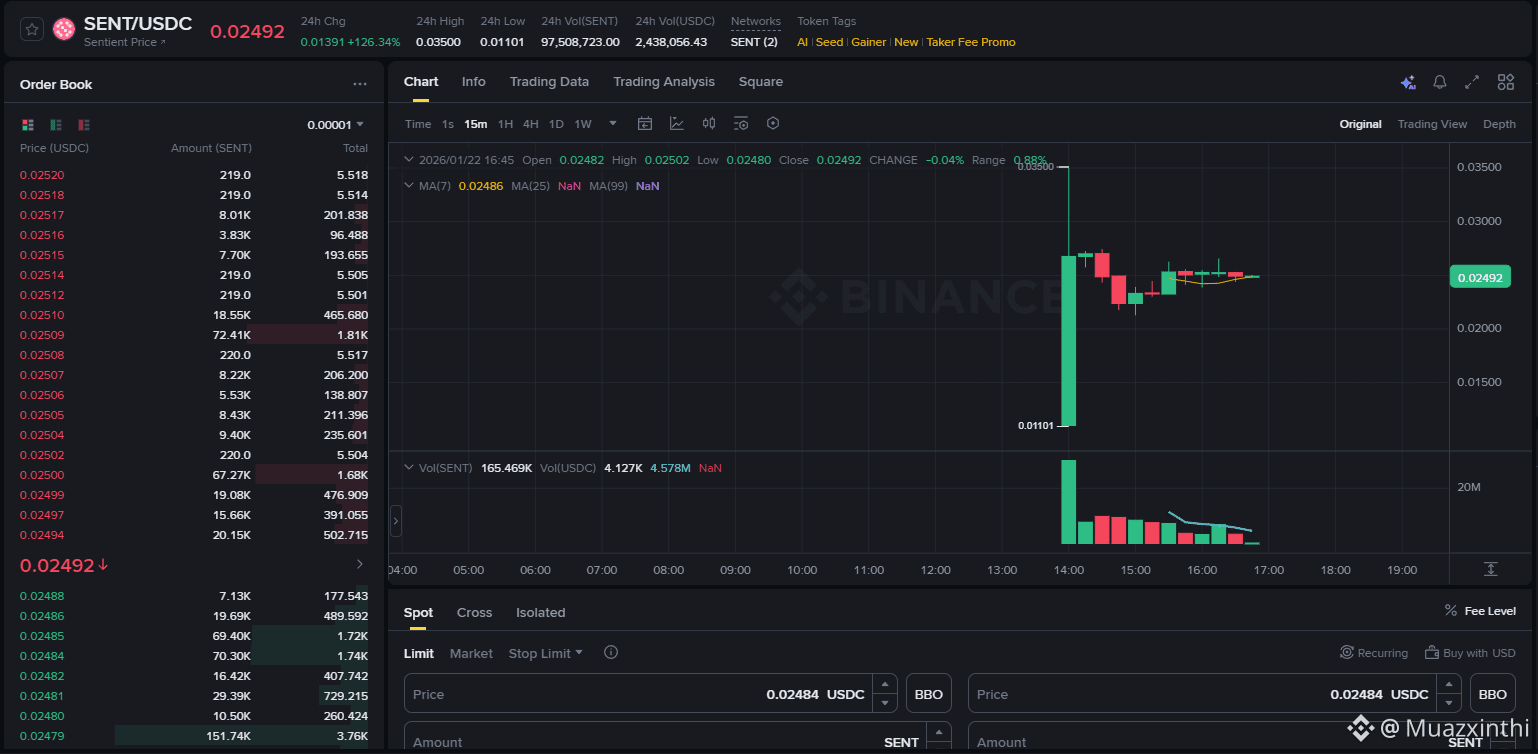Click the buy price stepper arrows

tap(884, 694)
